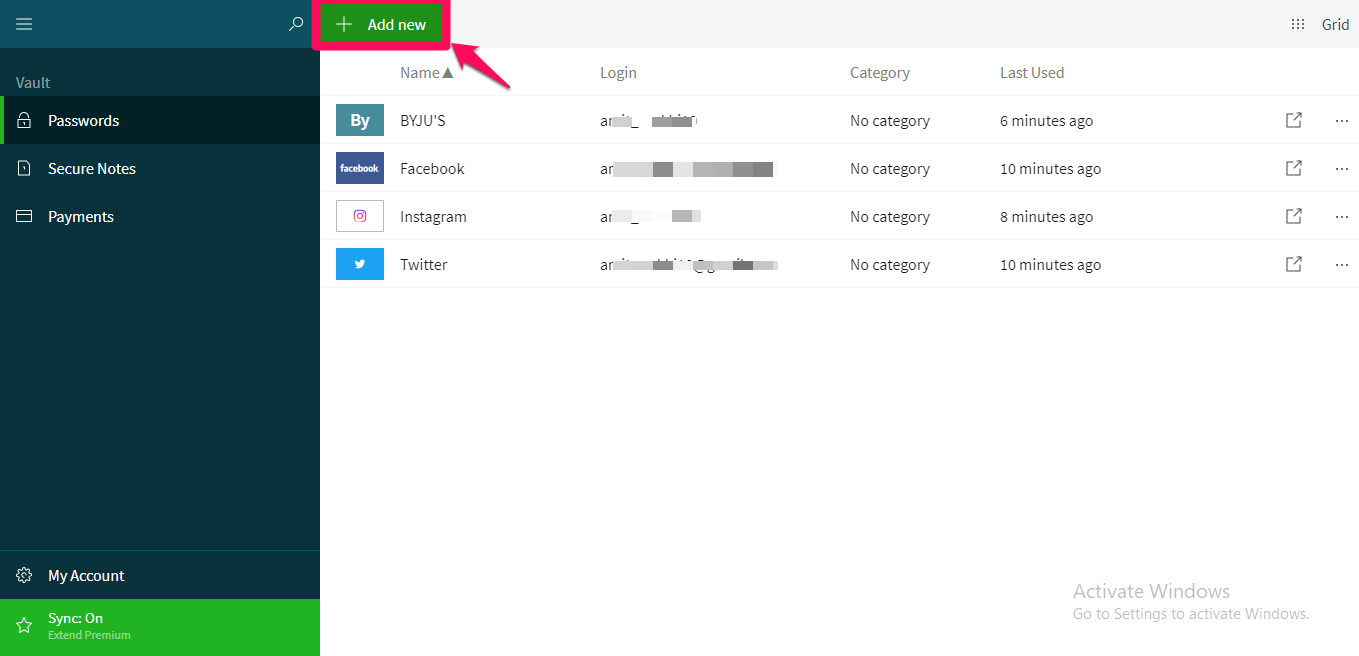Click the Add new button

(381, 24)
